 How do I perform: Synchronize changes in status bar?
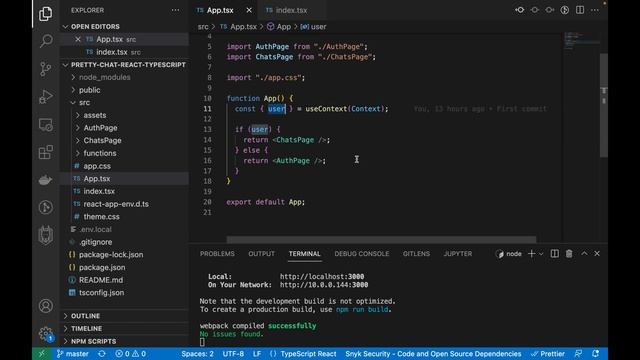pyautogui.click(x=102, y=354)
